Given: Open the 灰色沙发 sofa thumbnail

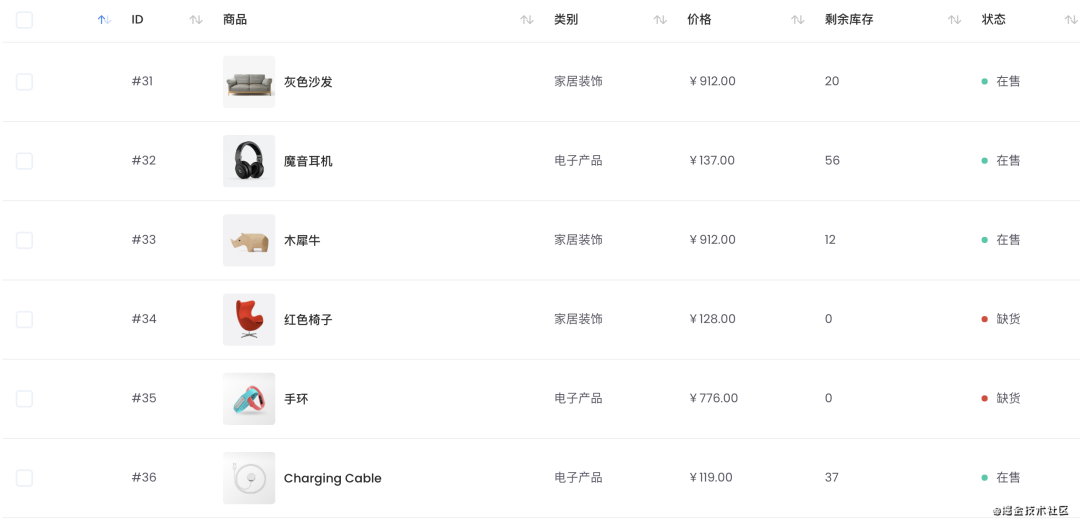Looking at the screenshot, I should click(249, 82).
